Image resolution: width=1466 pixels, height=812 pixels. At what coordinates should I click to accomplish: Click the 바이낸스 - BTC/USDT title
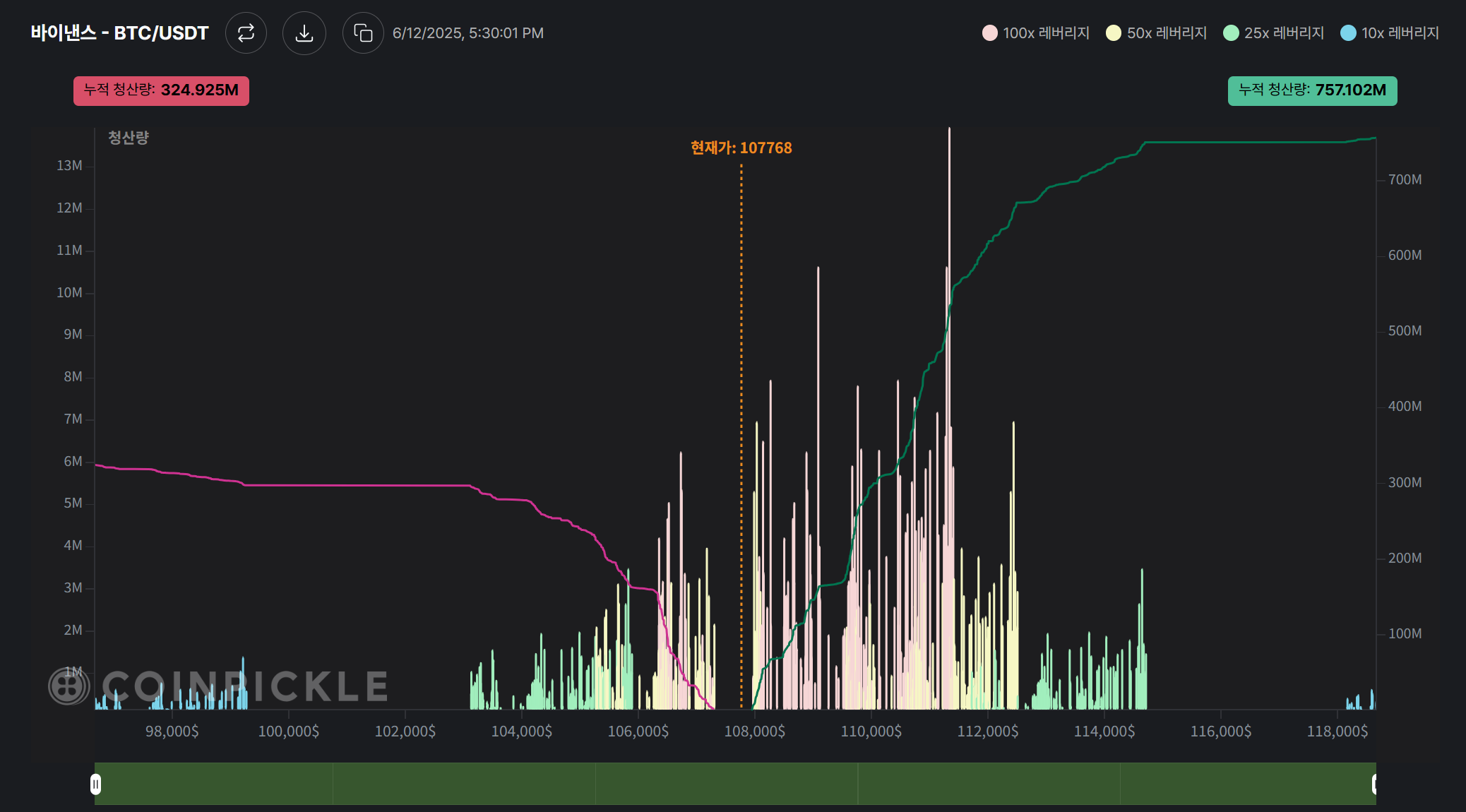click(x=119, y=33)
